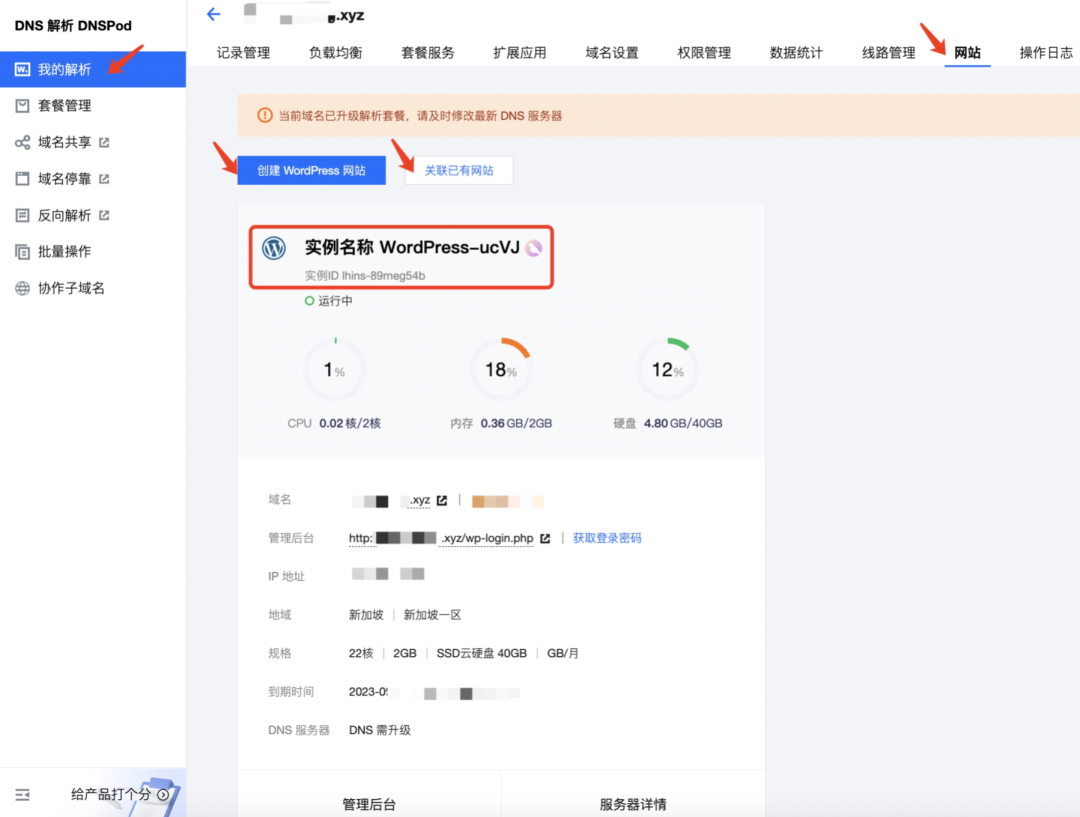The image size is (1080, 817).
Task: Click the 协作子域名 globe icon
Action: coord(22,288)
